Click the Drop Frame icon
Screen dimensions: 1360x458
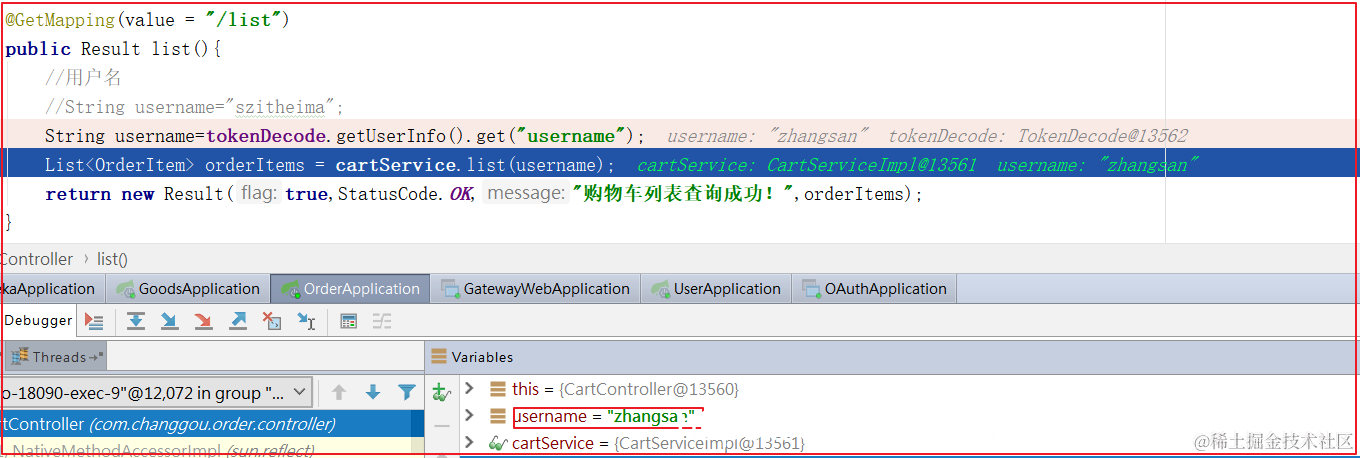272,321
